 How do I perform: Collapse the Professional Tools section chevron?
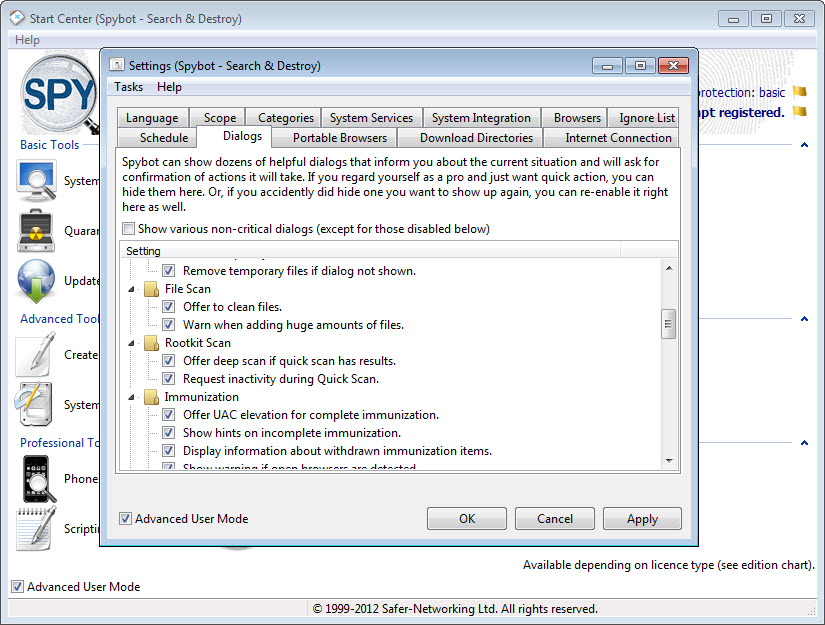point(804,443)
